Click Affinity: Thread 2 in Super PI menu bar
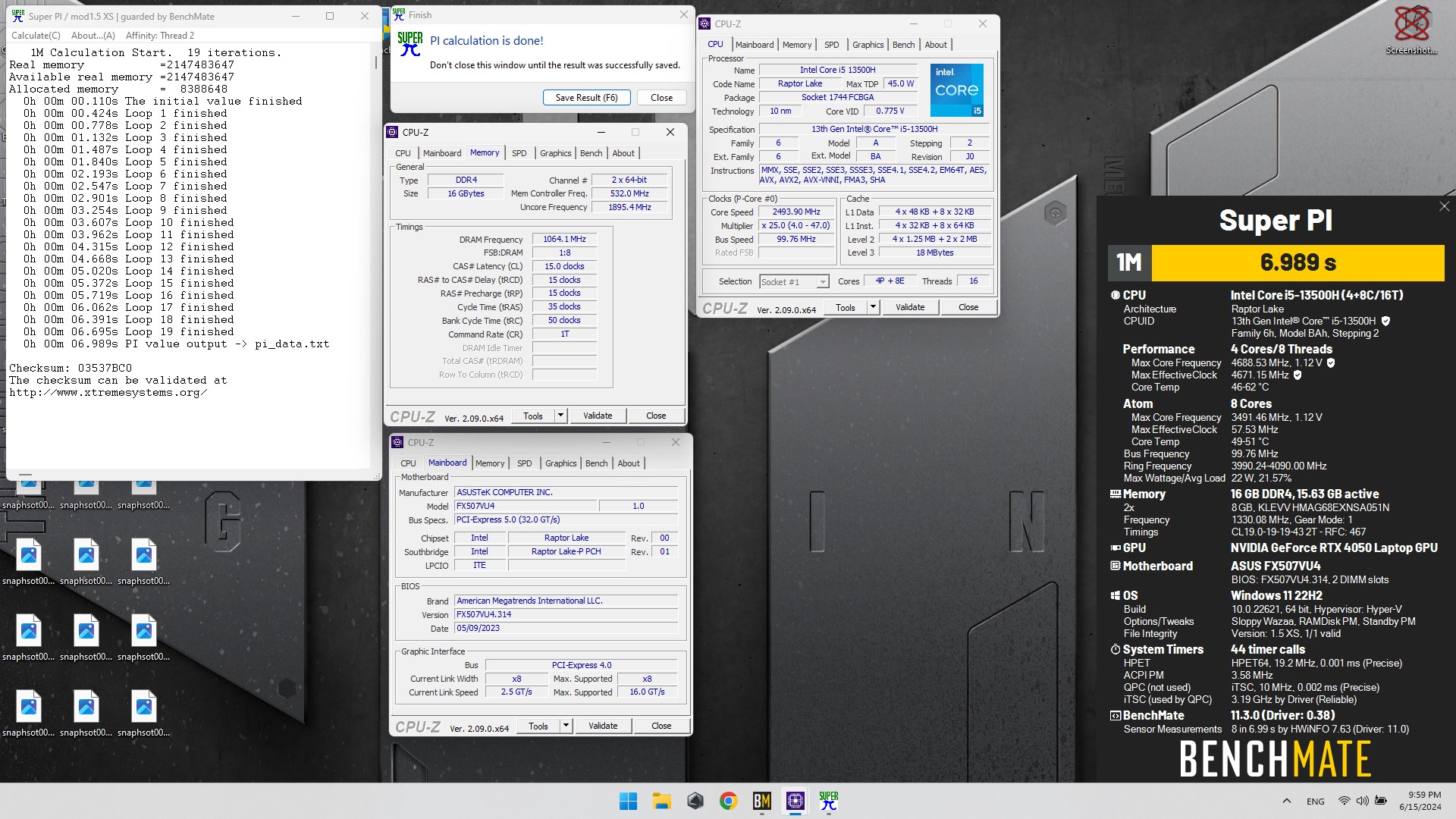This screenshot has width=1456, height=819. tap(160, 36)
